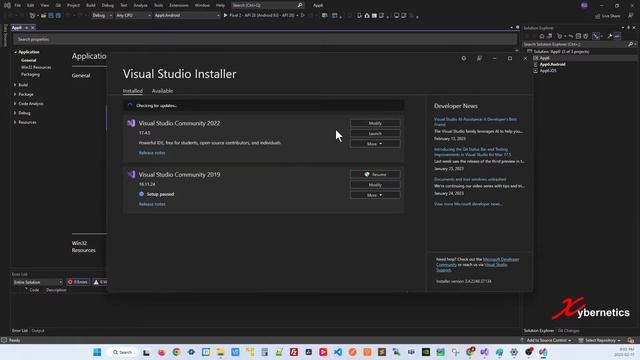640x360 pixels.
Task: Open the Build menu
Action: [x=91, y=5]
